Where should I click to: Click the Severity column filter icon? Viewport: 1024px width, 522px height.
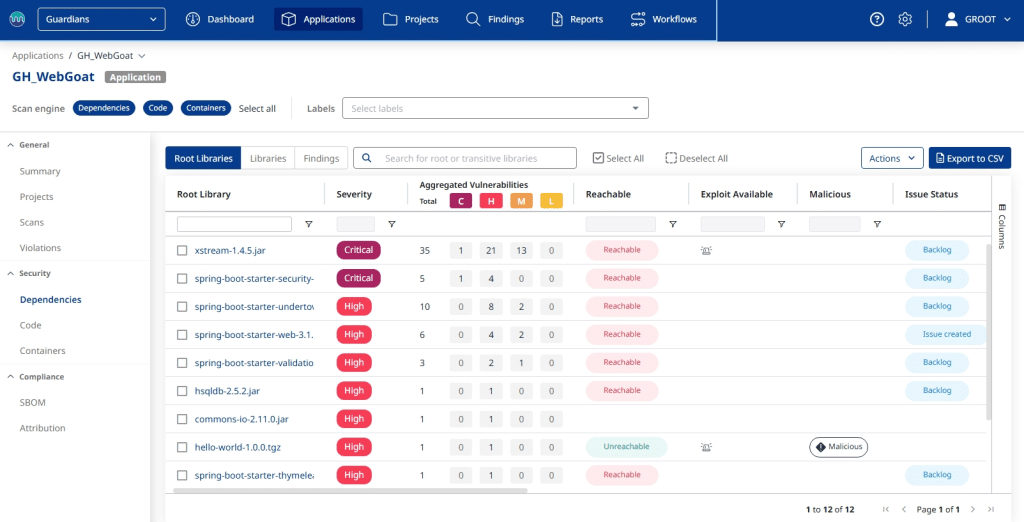[392, 225]
